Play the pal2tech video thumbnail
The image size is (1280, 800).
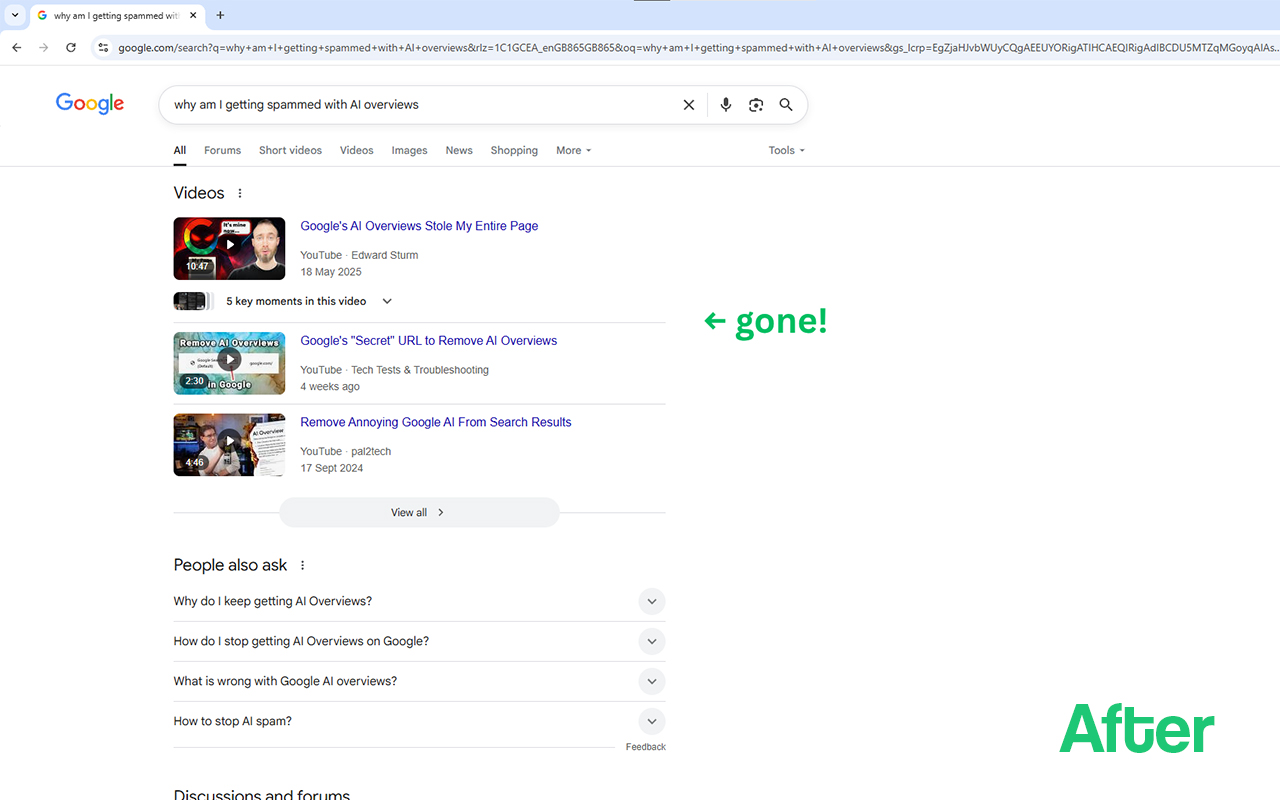pyautogui.click(x=229, y=445)
